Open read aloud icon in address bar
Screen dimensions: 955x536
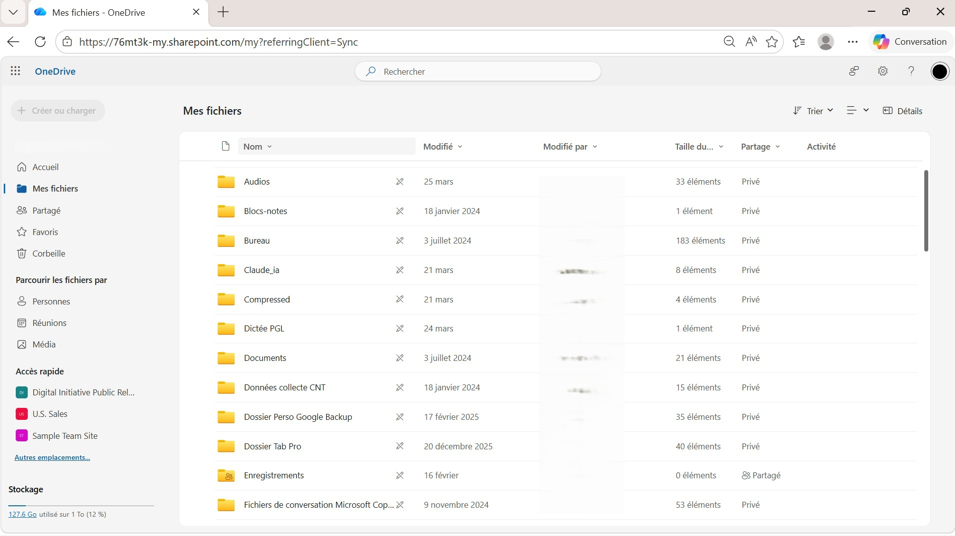tap(751, 41)
